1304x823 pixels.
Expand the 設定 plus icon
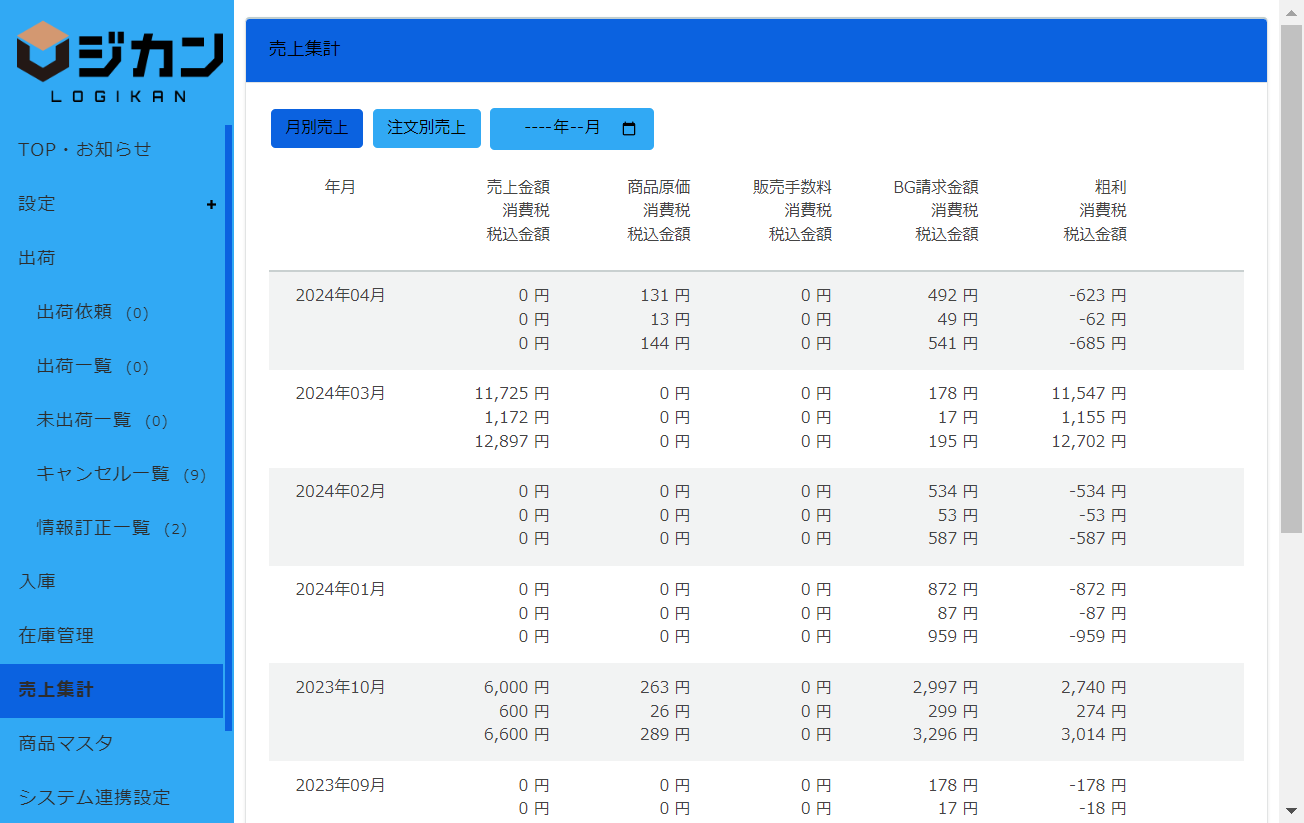click(211, 204)
